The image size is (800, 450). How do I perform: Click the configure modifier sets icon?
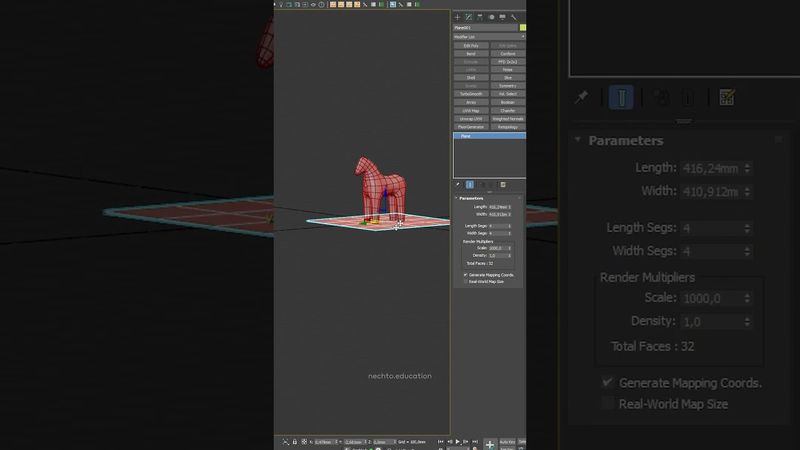point(727,97)
